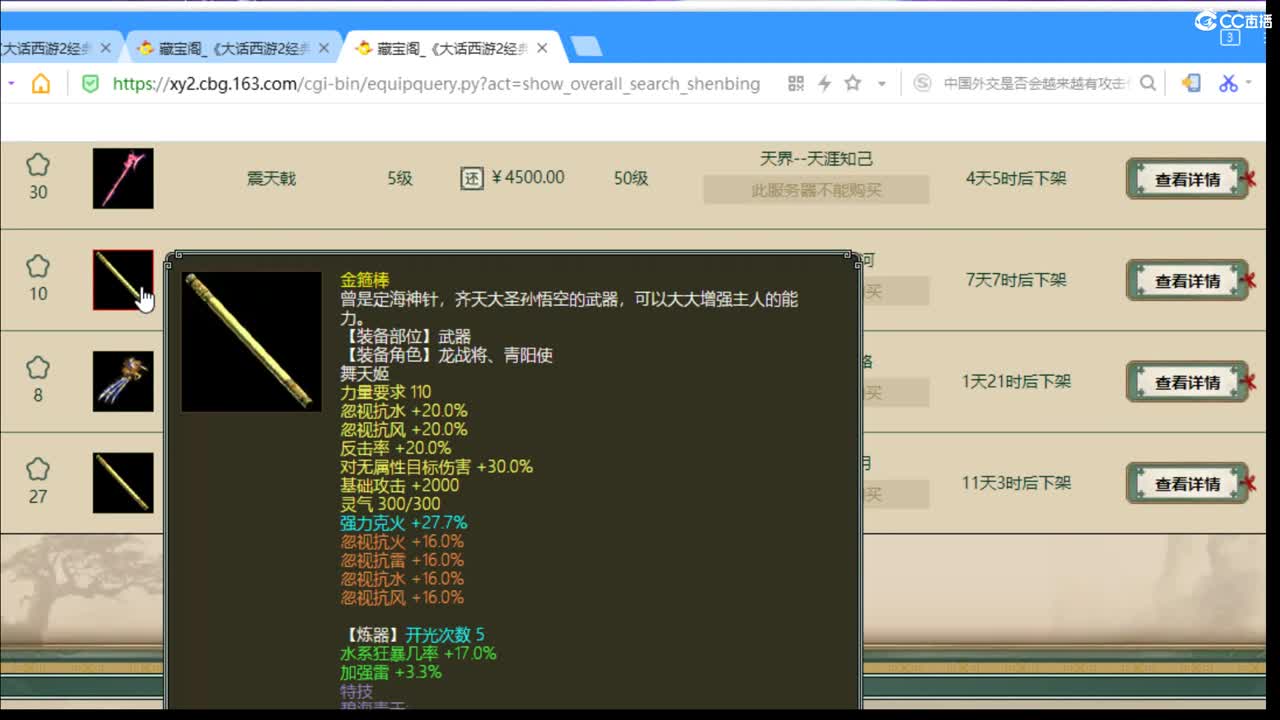The image size is (1280, 720).
Task: Click the lightning speed-mode icon
Action: tap(824, 84)
